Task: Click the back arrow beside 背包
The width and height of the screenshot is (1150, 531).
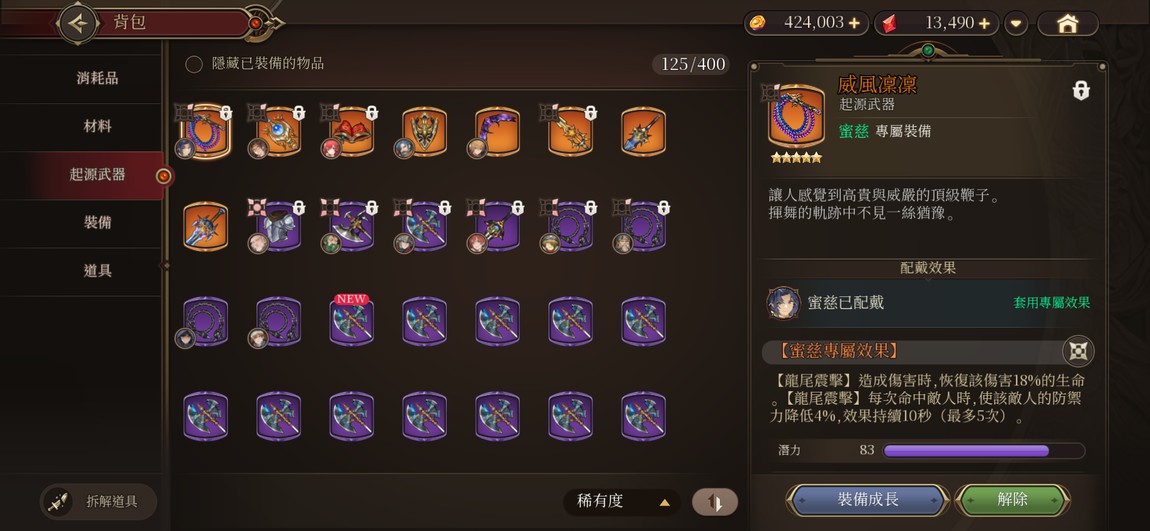Action: 77,23
